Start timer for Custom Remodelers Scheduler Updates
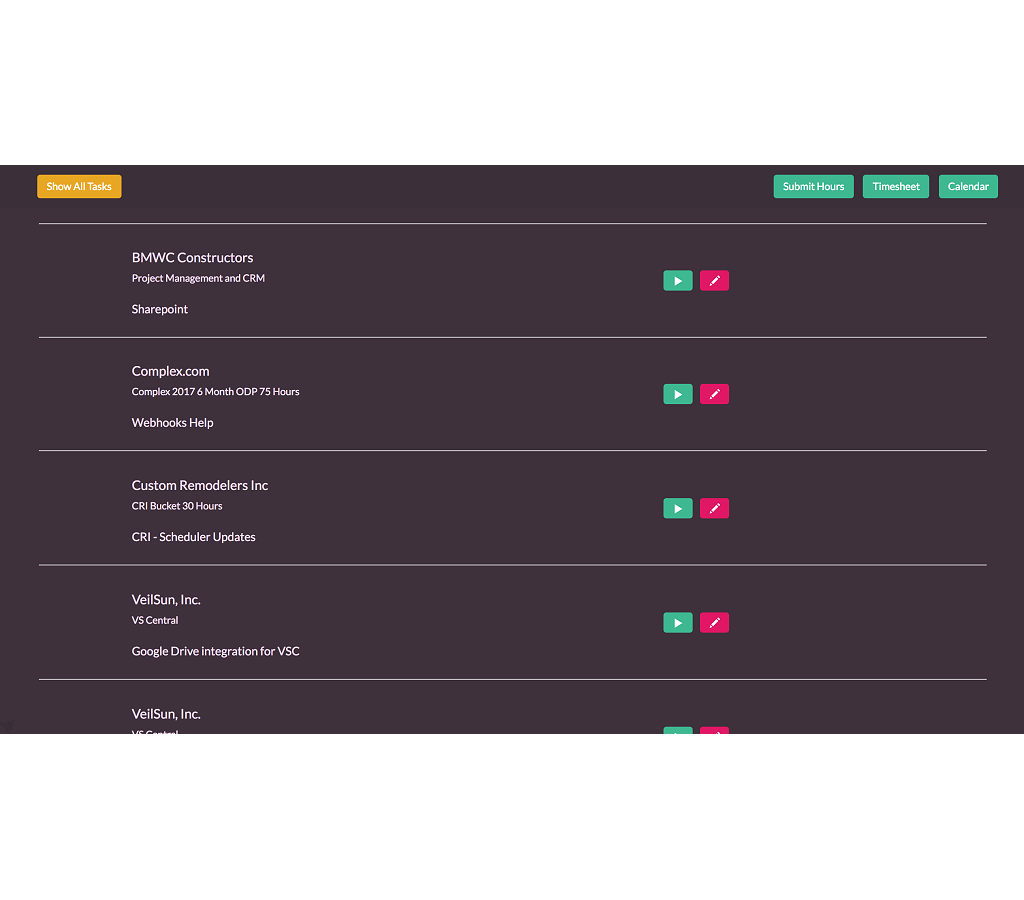Image resolution: width=1024 pixels, height=900 pixels. pos(678,509)
